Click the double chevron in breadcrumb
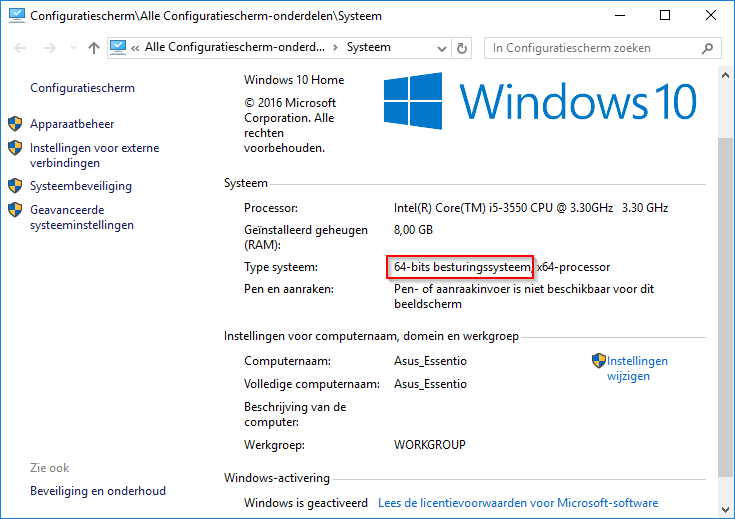This screenshot has height=519, width=735. pyautogui.click(x=135, y=48)
